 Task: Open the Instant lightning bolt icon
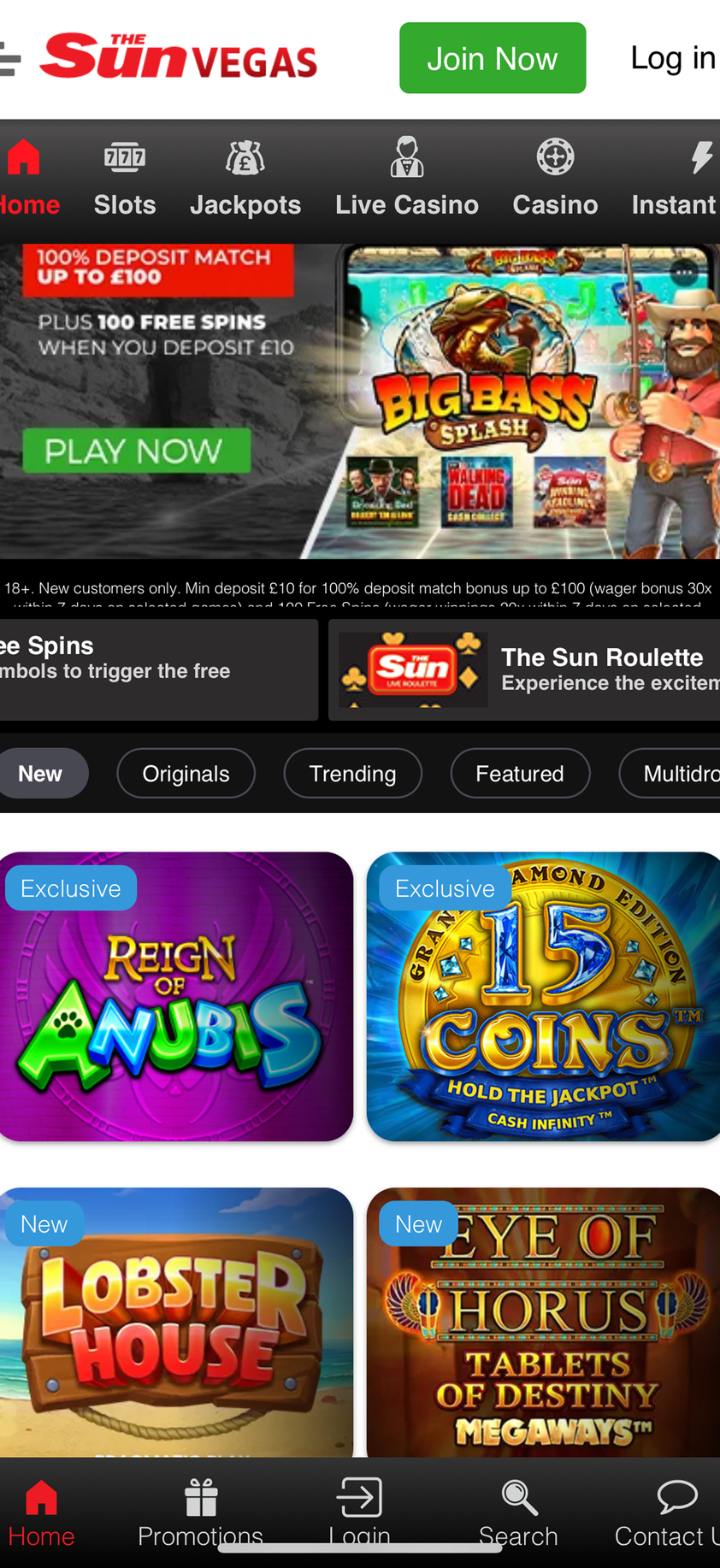(x=702, y=157)
